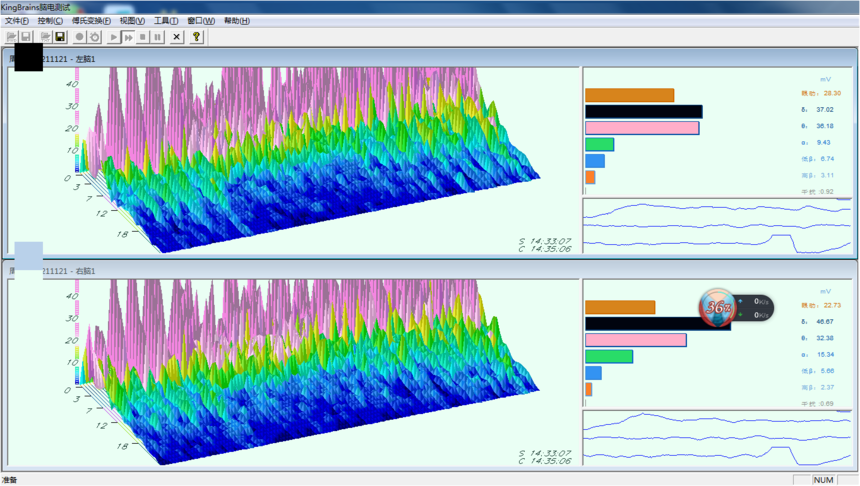Click the brown eye-movement bar in 左脑1
This screenshot has height=486, width=860.
[x=630, y=95]
